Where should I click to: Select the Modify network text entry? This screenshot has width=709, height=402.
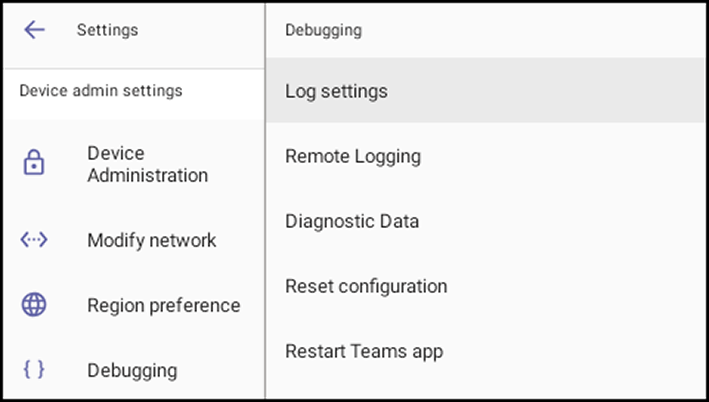pos(151,240)
